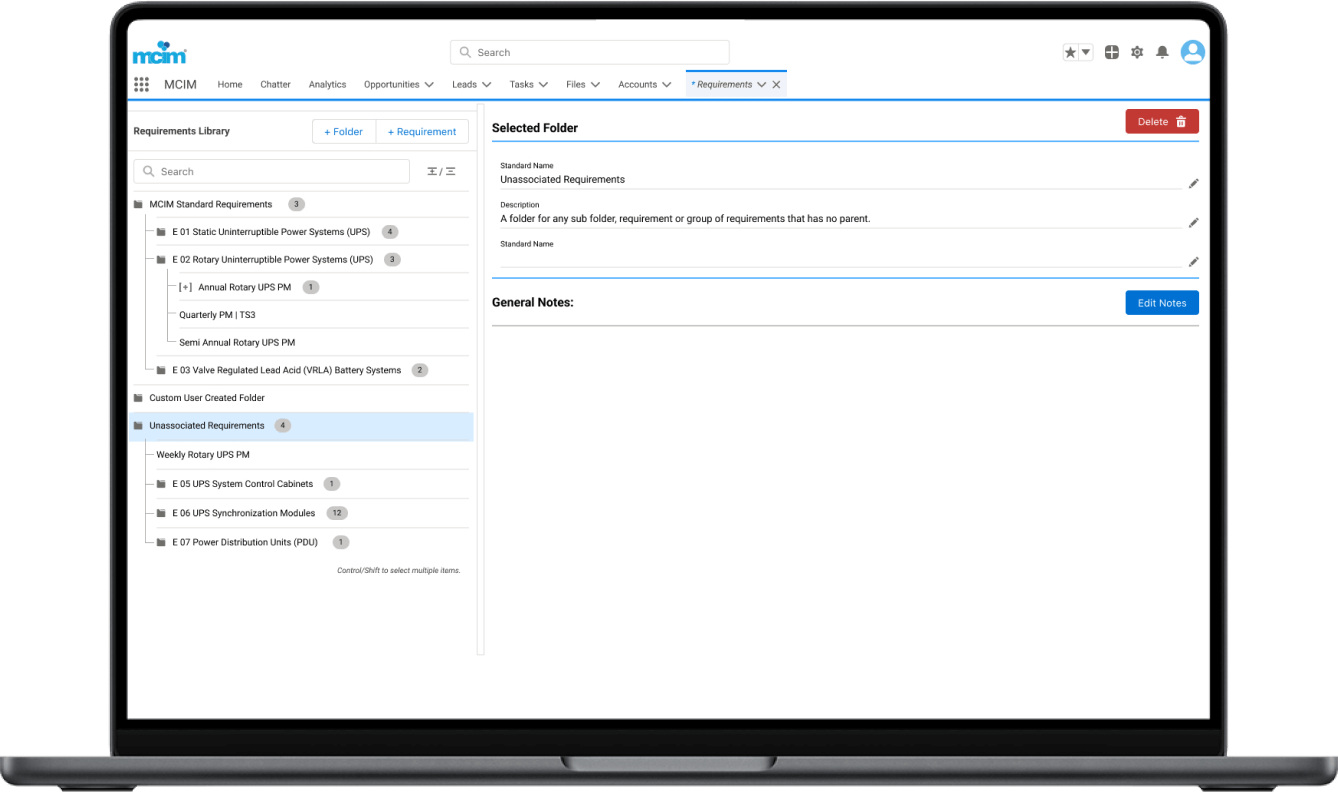Open the Tasks menu chevron
Screen dimensions: 1338x792
point(543,85)
